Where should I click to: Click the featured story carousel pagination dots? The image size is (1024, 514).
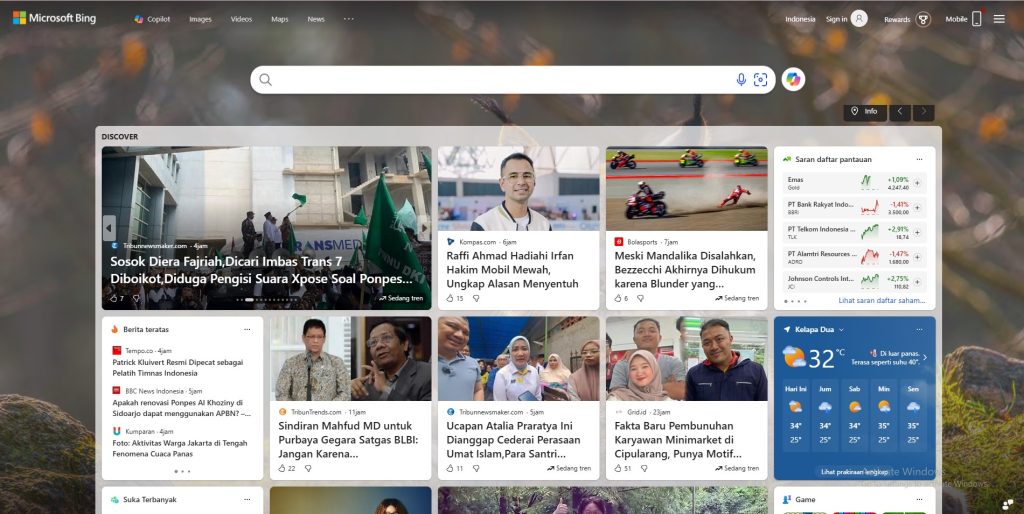267,299
